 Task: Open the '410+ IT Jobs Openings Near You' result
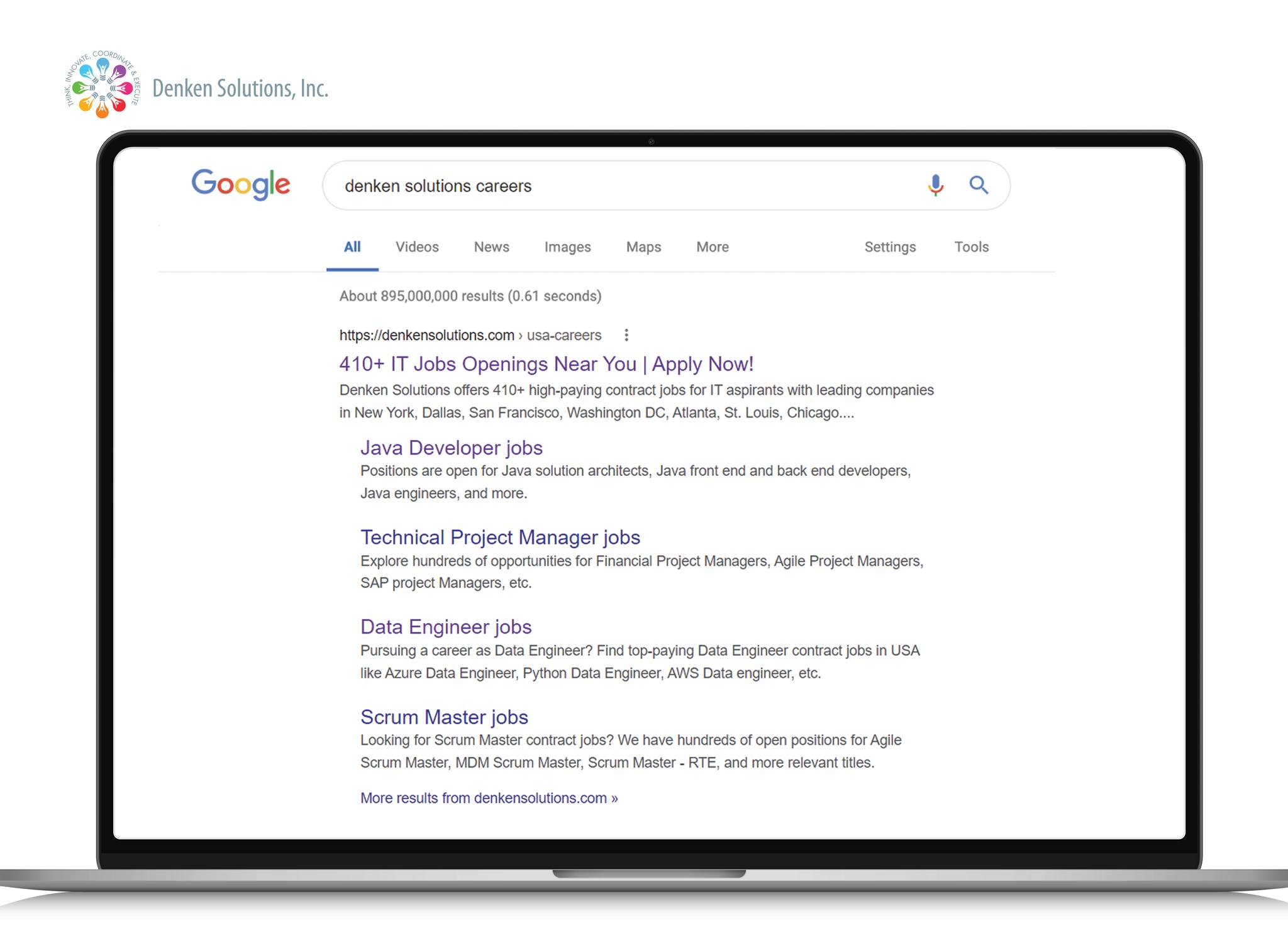(x=546, y=364)
